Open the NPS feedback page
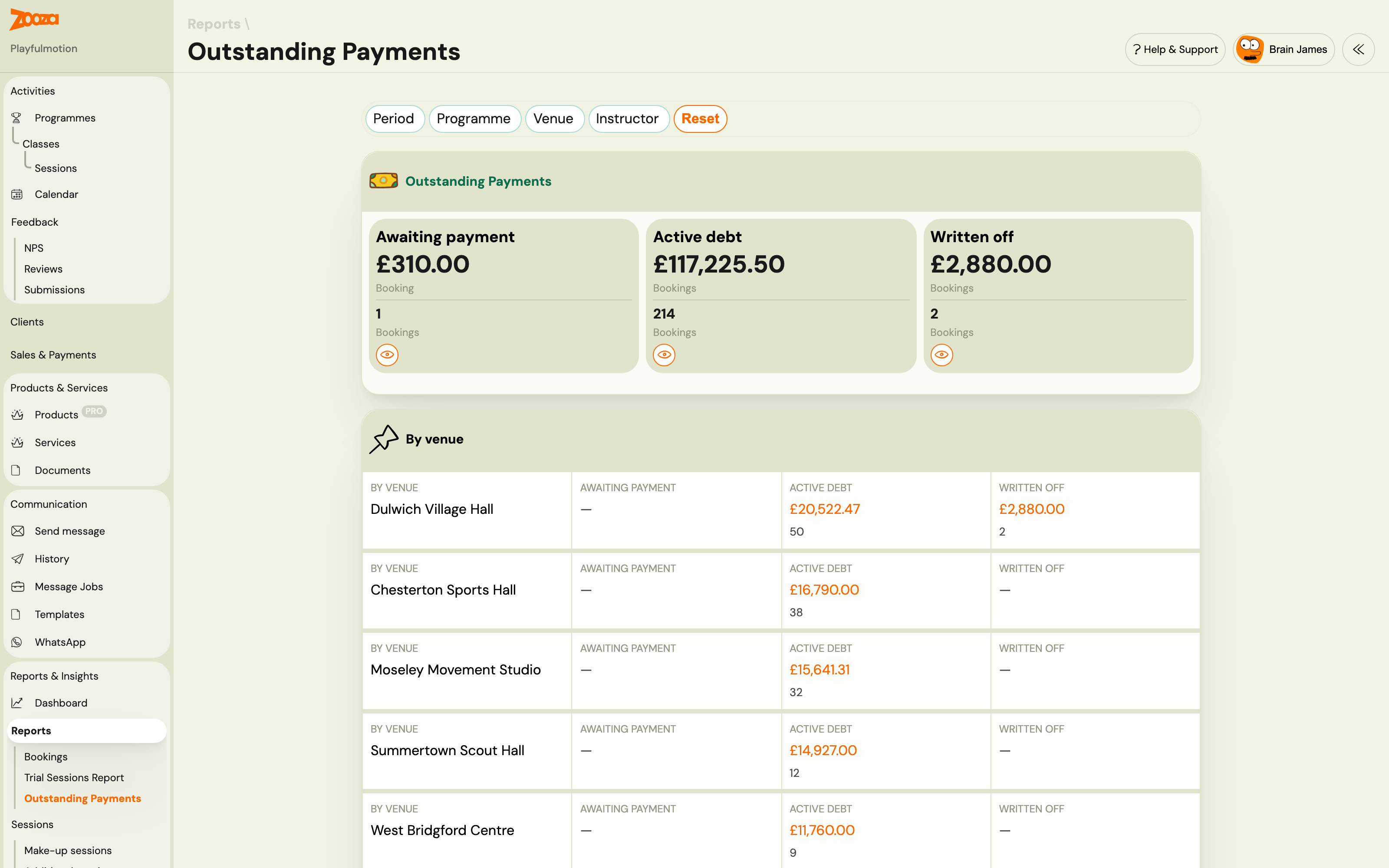 pos(34,248)
